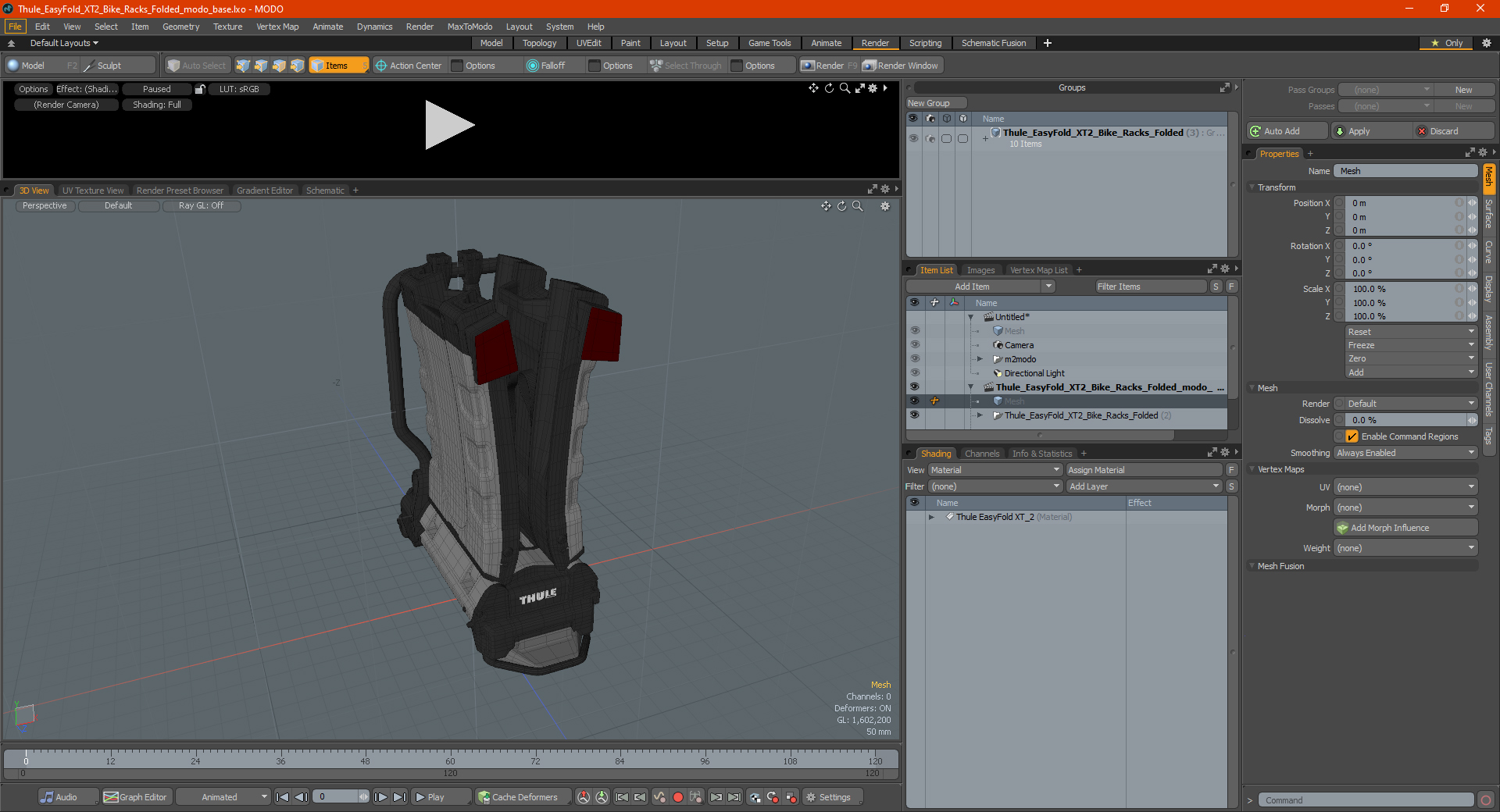The width and height of the screenshot is (1500, 812).
Task: Click Add Morph Influence button
Action: 1405,528
